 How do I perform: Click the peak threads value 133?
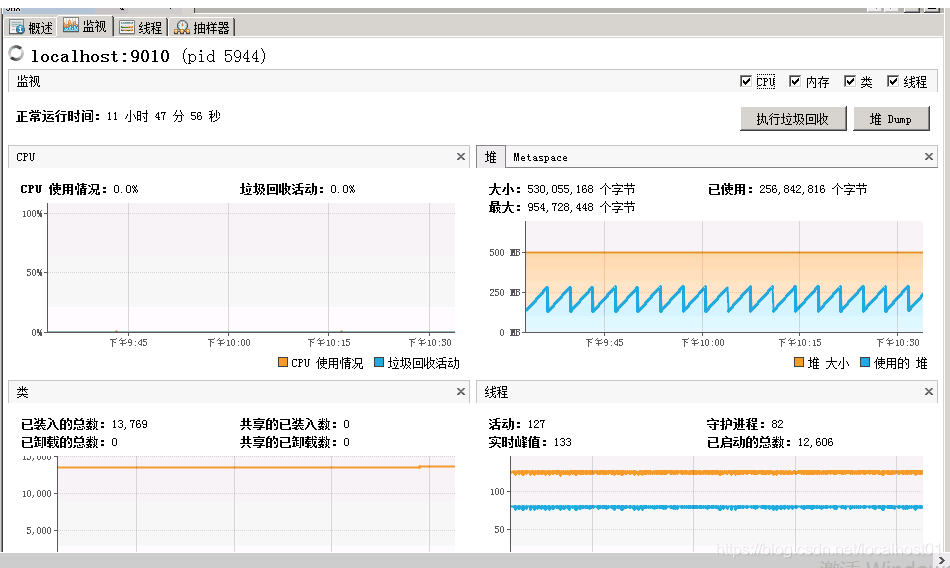562,443
